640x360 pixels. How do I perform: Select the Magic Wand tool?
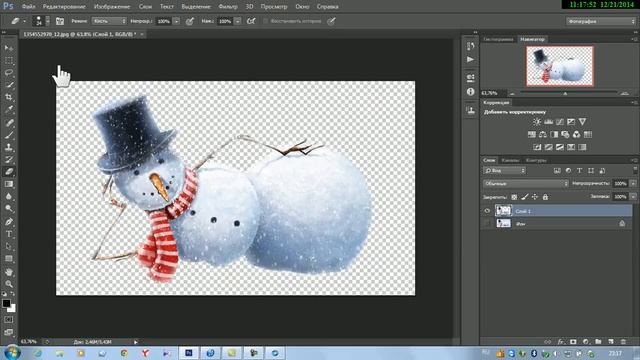[9, 85]
